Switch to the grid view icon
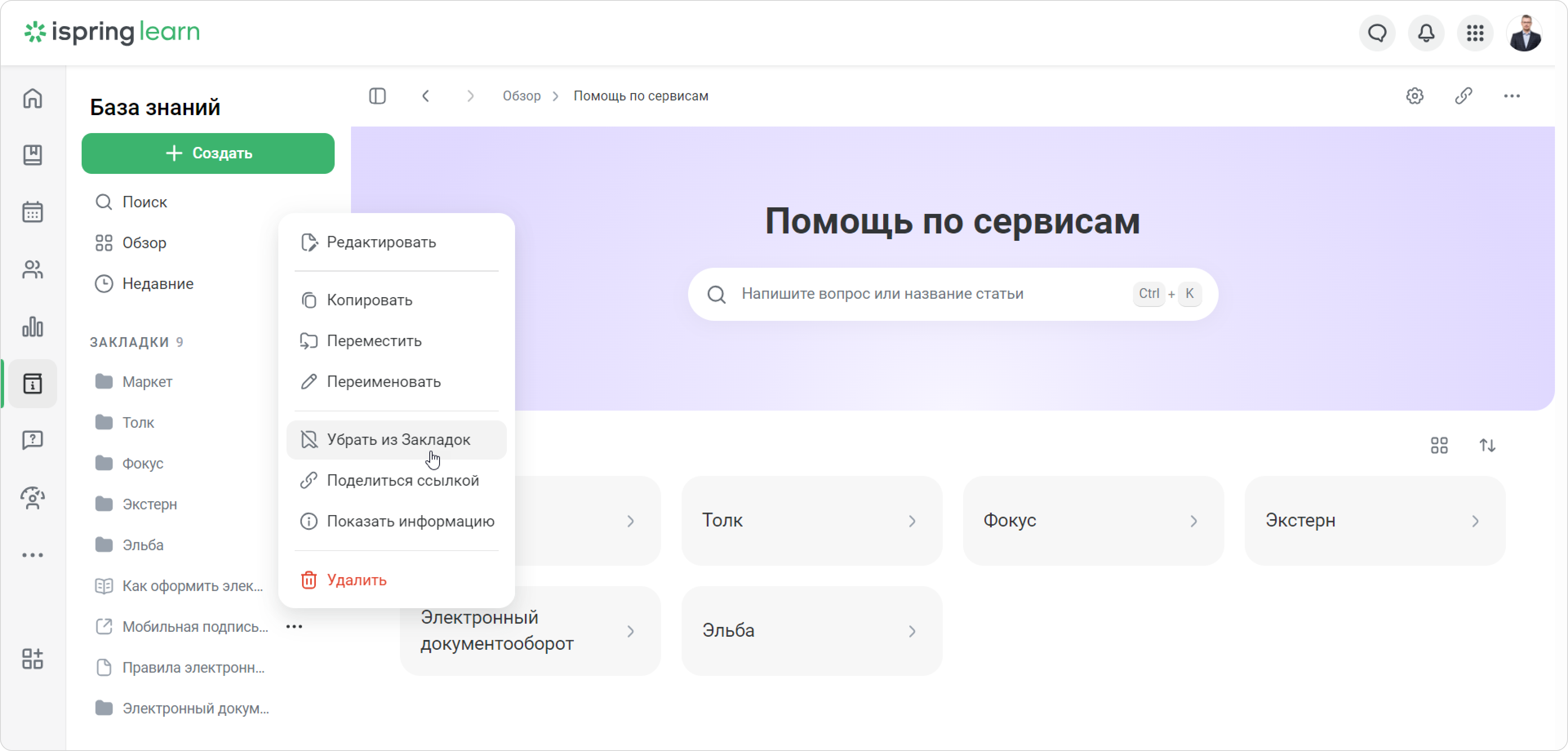 [x=1439, y=445]
